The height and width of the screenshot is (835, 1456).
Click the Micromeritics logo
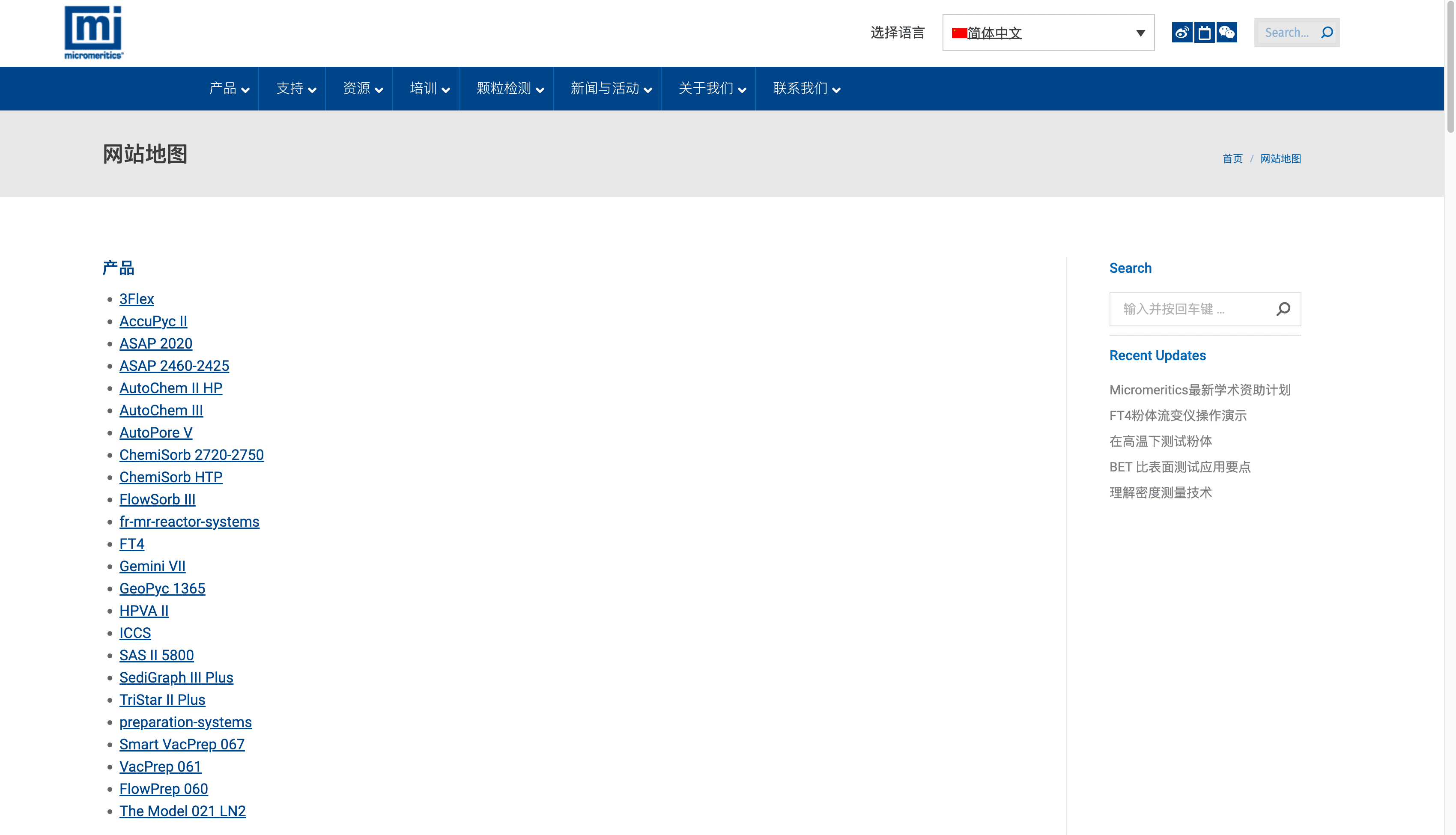[x=93, y=33]
